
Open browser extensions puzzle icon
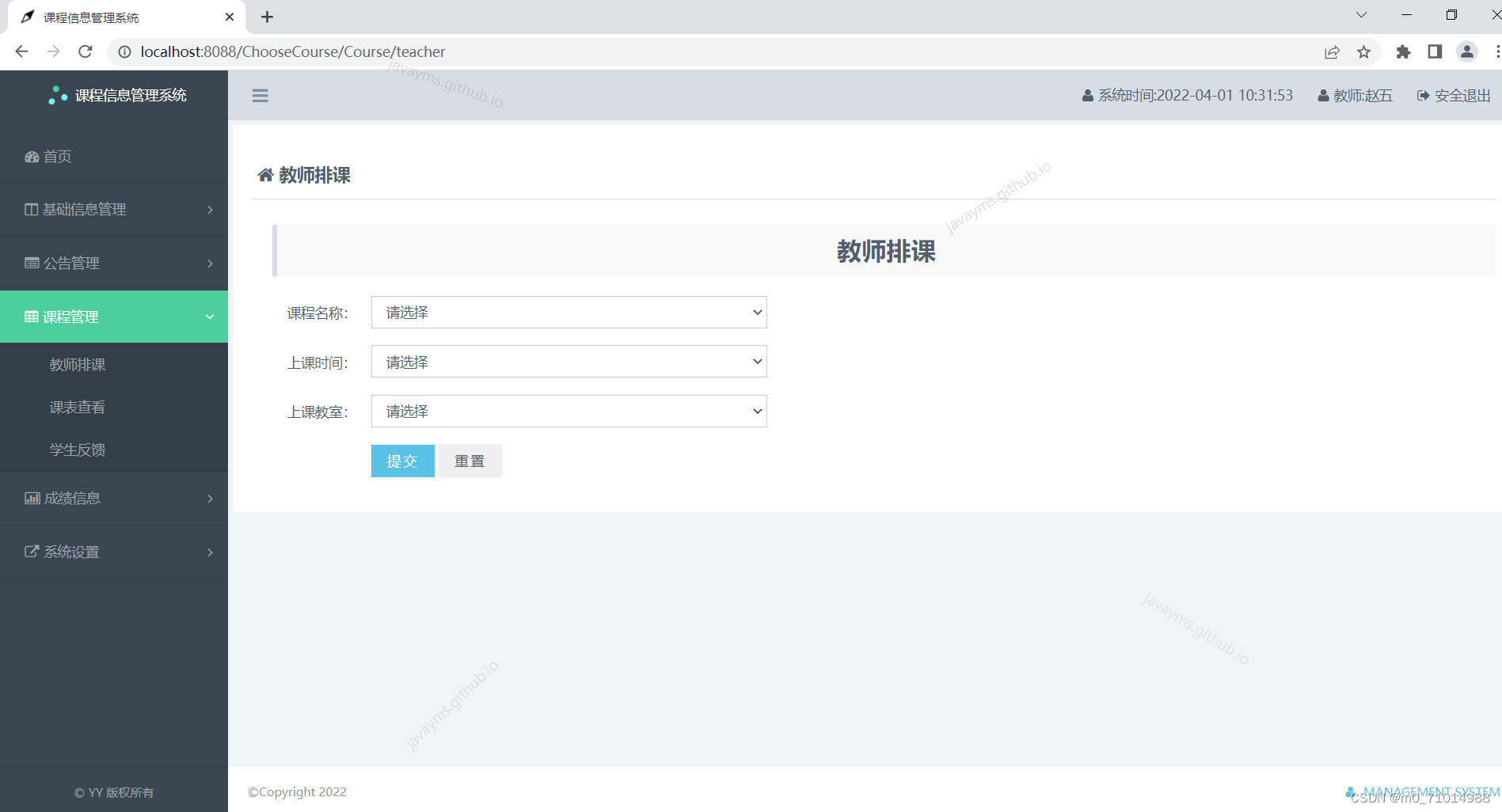[1403, 51]
